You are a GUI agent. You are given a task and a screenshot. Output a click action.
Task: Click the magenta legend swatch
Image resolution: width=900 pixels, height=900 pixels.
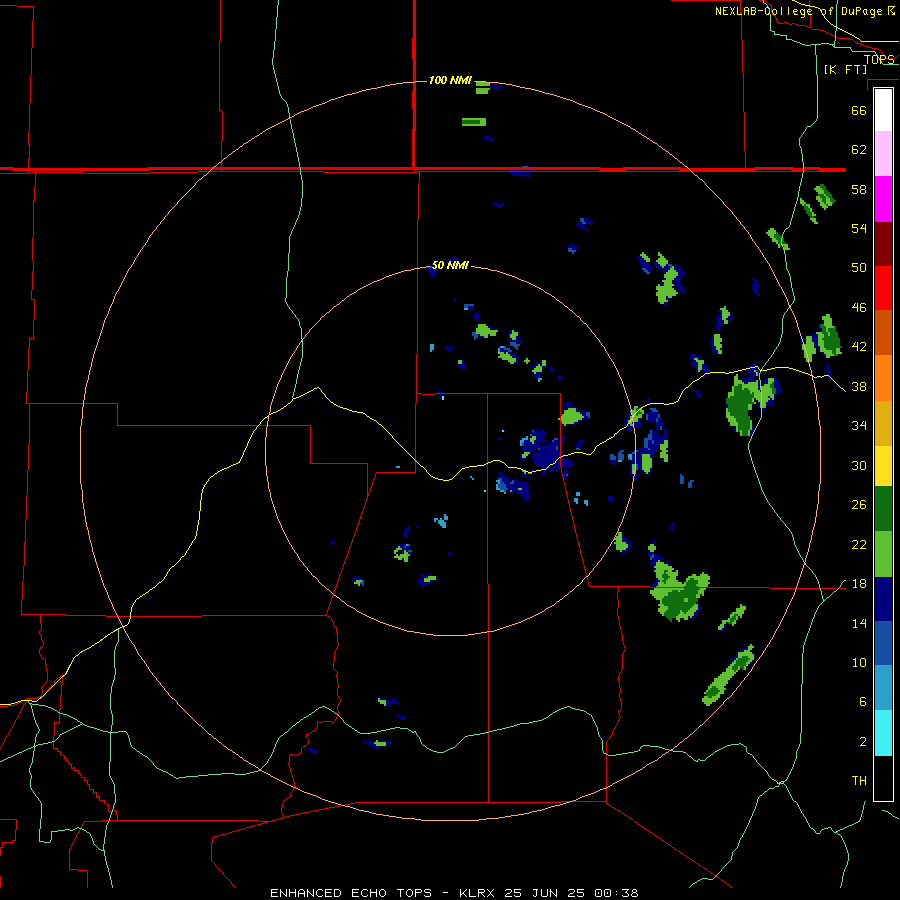883,199
